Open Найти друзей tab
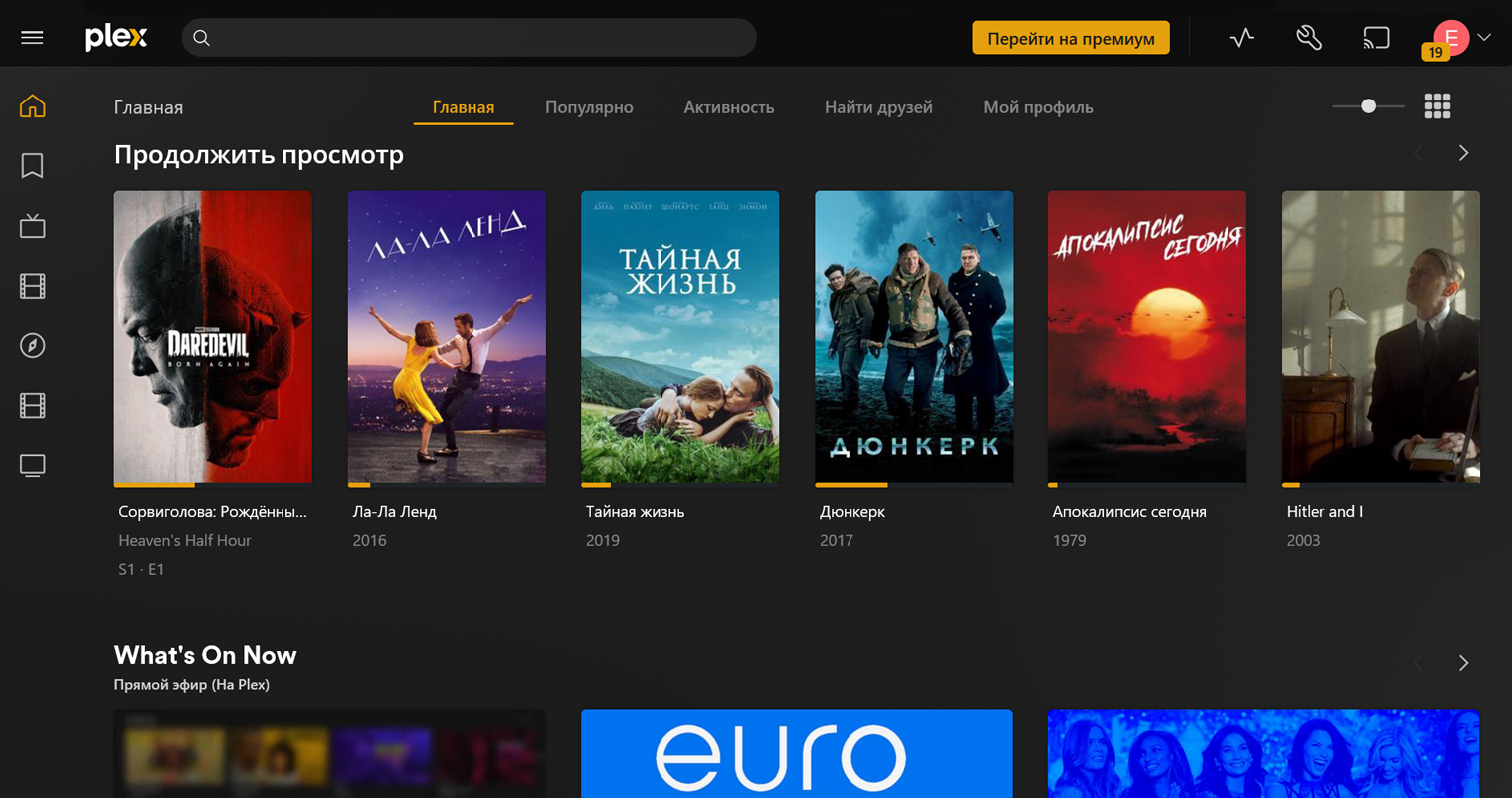 point(878,107)
